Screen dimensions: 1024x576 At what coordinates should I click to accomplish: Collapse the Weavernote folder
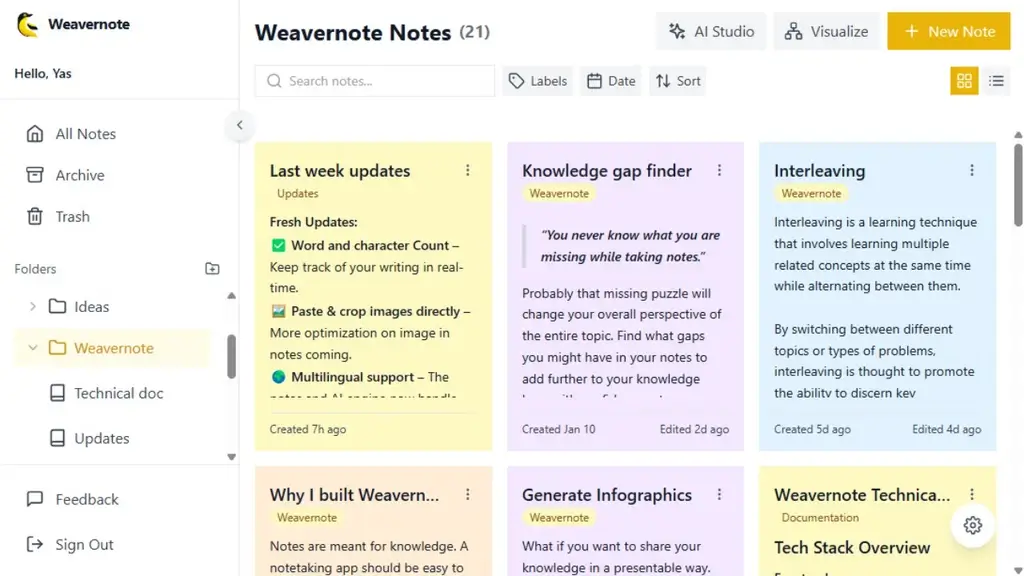33,348
